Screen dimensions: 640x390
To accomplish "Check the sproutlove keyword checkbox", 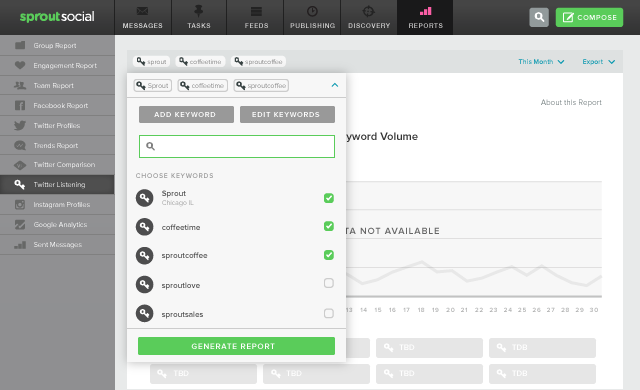I will point(329,283).
